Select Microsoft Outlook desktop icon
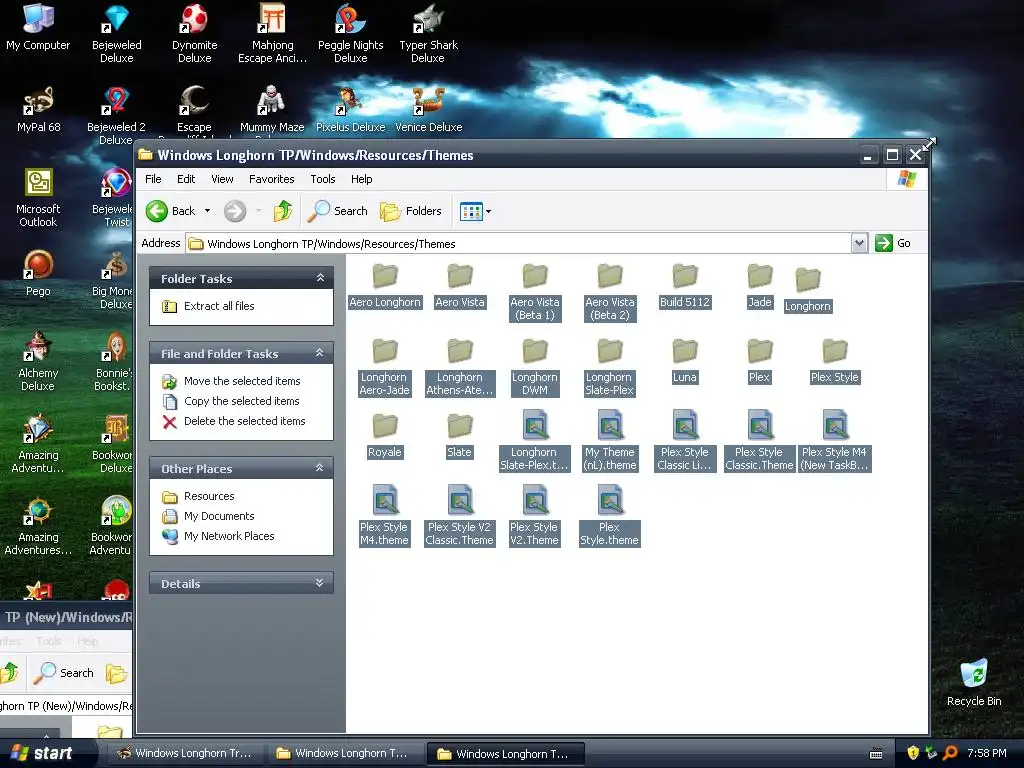 (x=38, y=198)
